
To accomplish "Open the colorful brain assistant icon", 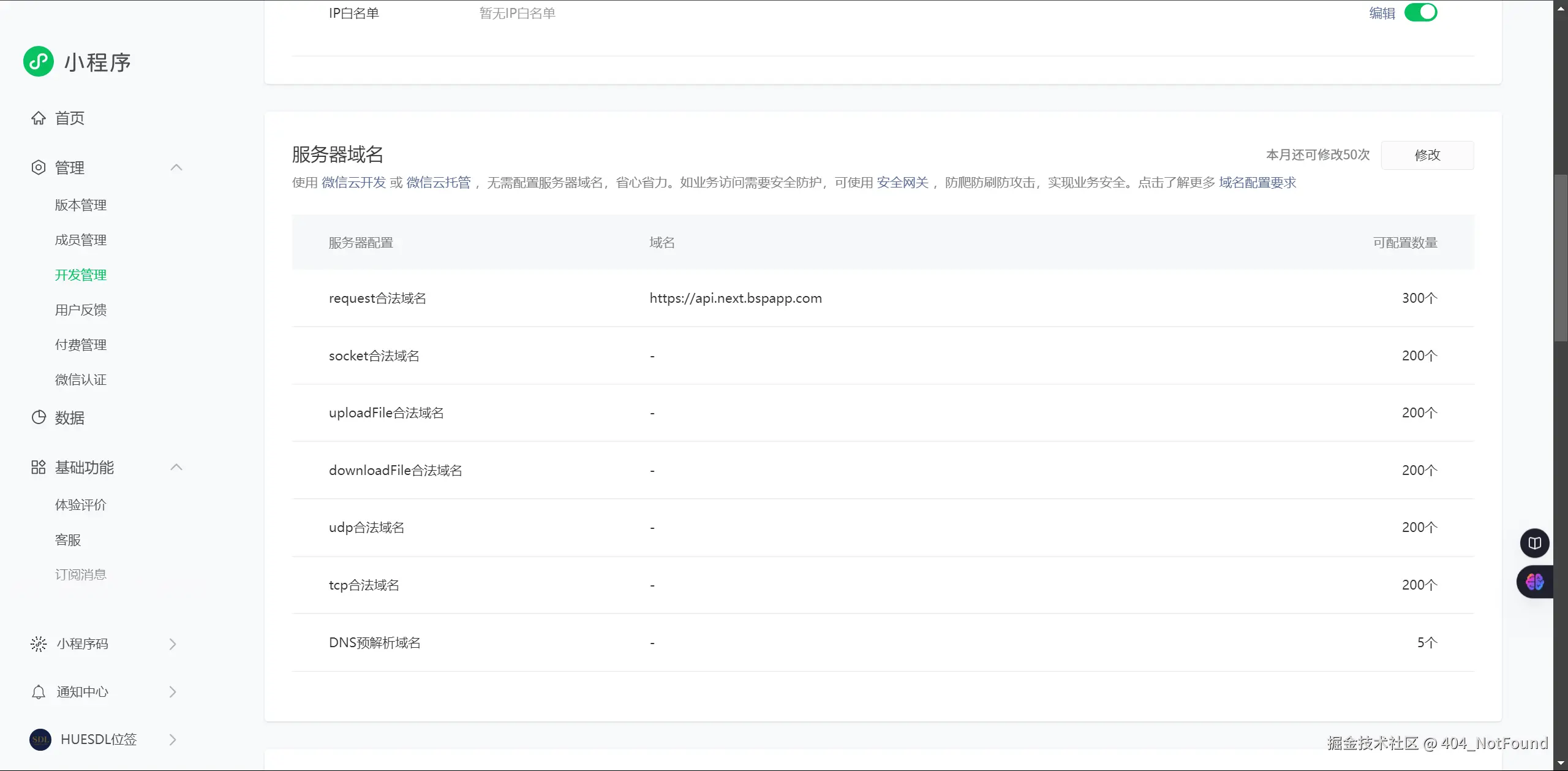I will 1534,582.
